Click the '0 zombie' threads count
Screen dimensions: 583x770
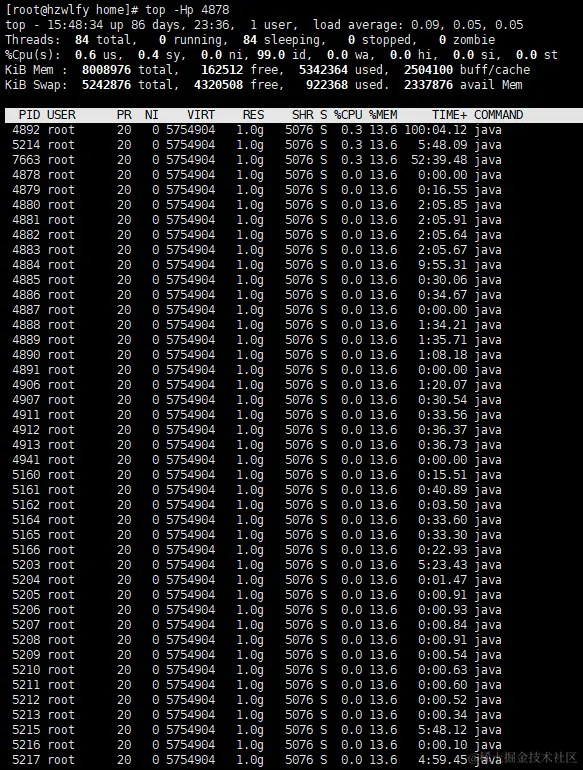click(467, 40)
